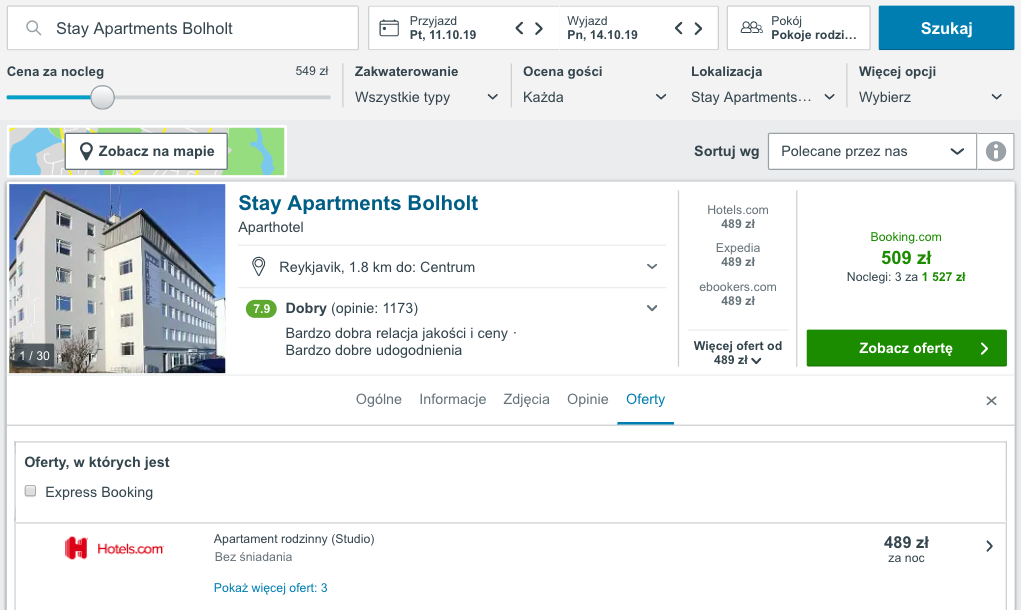Click Pokaż więcej ofert: 3 link

click(270, 588)
